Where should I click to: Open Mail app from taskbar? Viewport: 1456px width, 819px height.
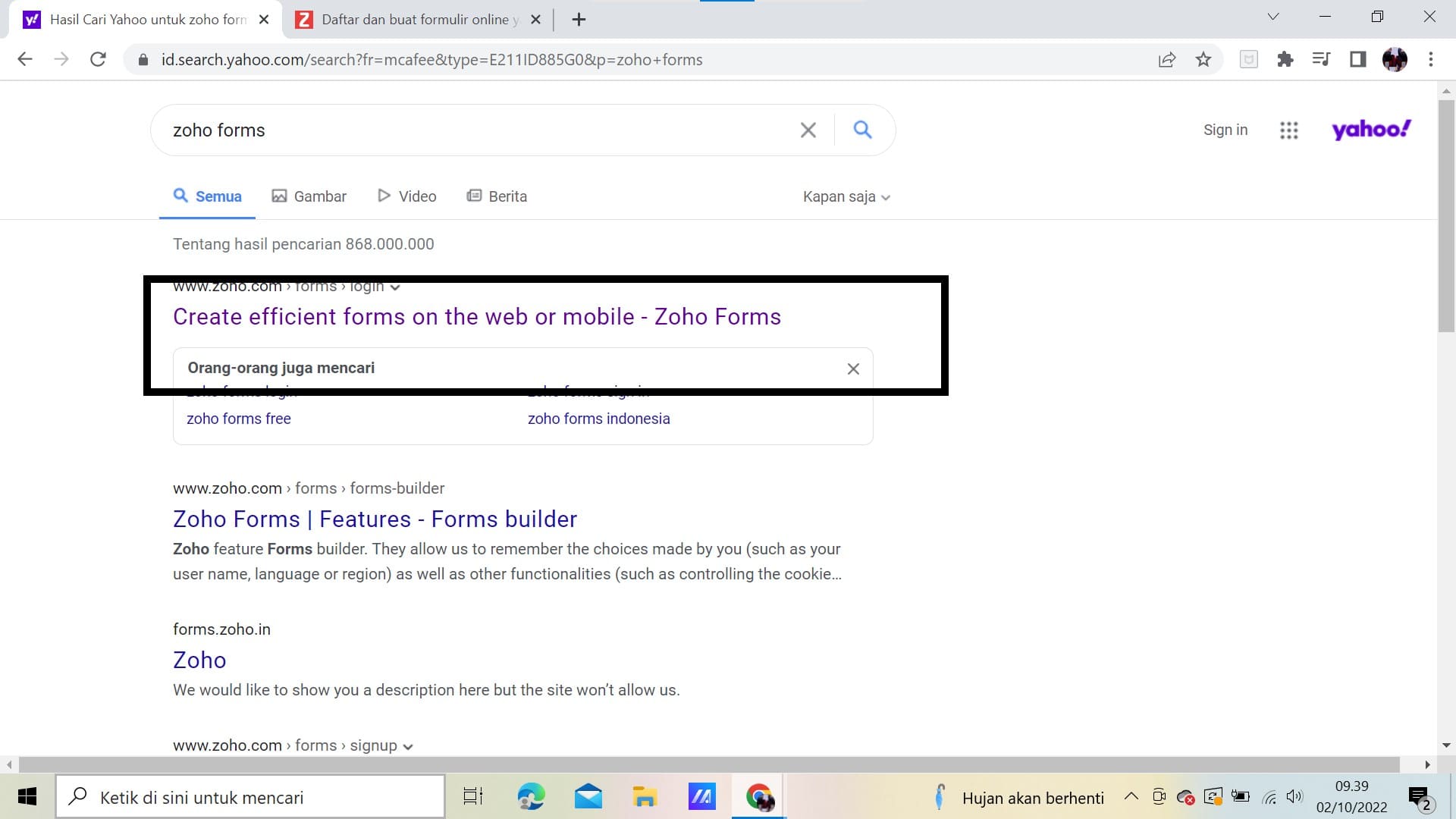tap(588, 797)
